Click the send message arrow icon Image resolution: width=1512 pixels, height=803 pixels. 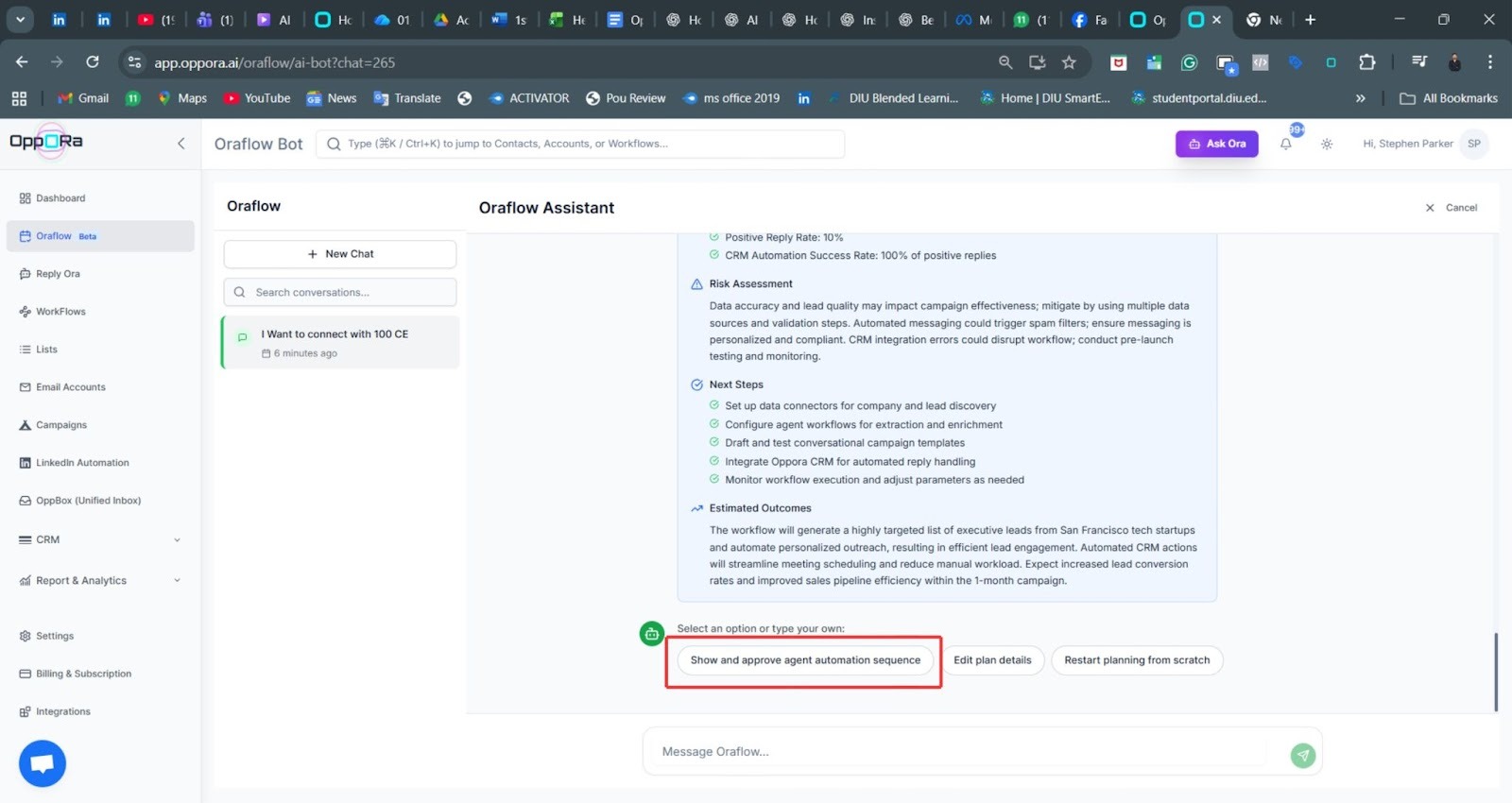tap(1302, 755)
